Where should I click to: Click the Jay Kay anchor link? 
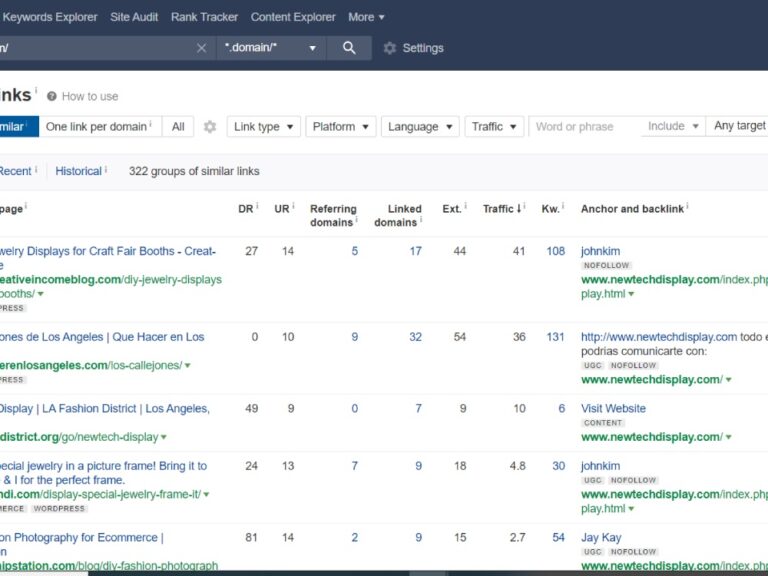[x=601, y=537]
